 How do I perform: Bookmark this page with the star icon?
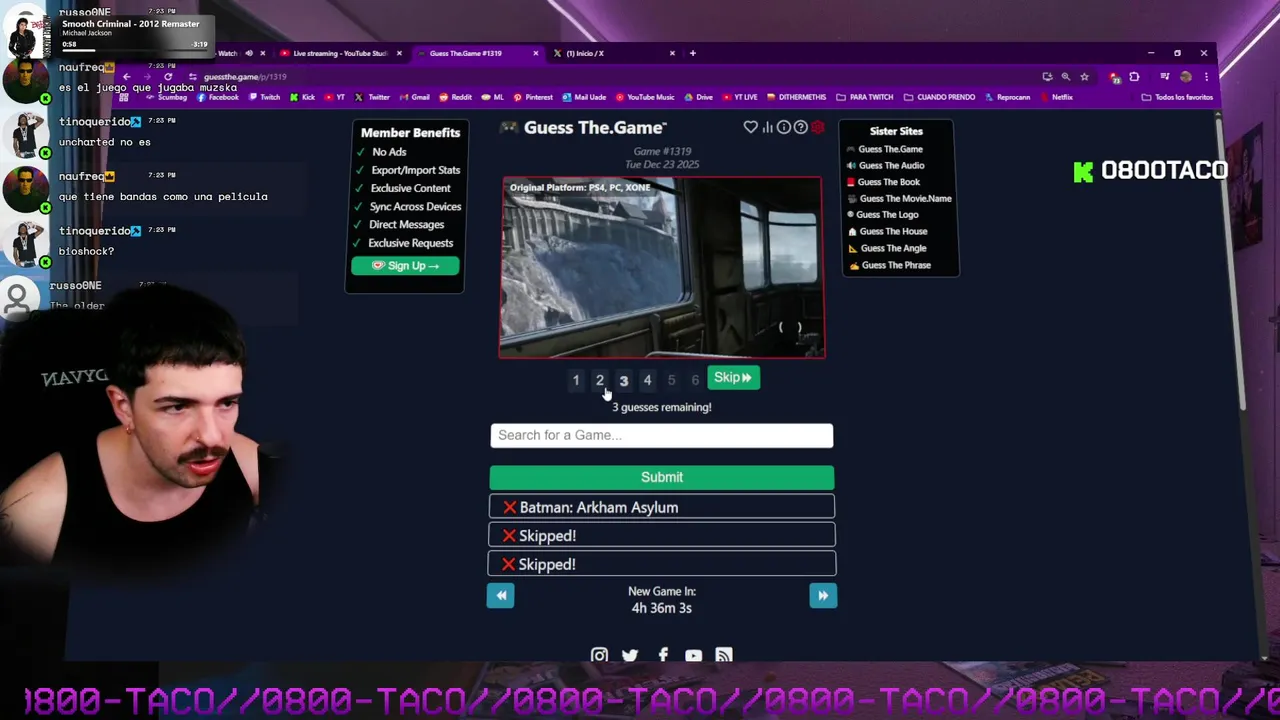click(x=1084, y=77)
